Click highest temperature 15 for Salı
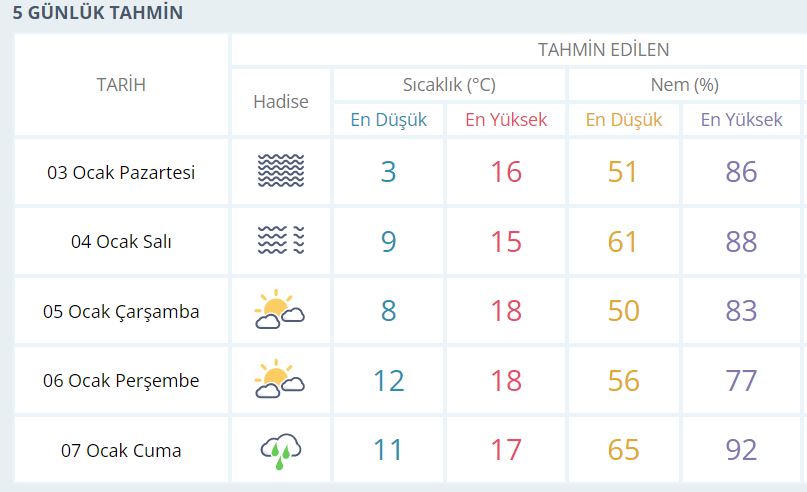This screenshot has height=492, width=807. (x=506, y=241)
